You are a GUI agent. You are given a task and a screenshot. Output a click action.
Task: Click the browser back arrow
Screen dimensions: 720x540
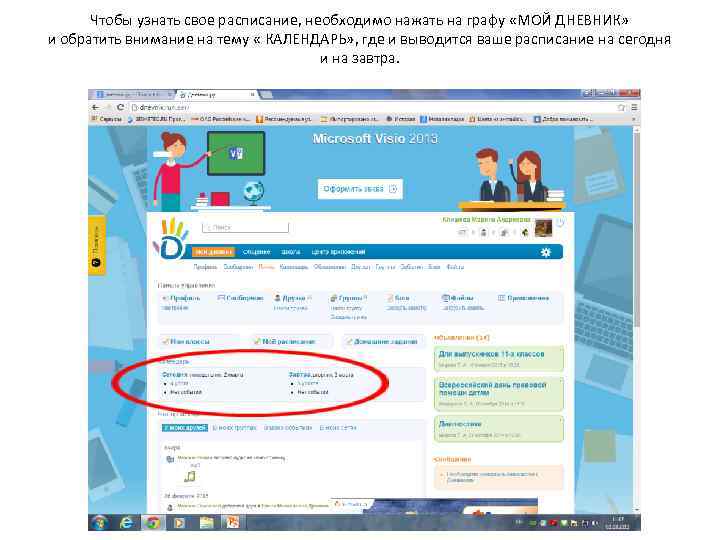(x=96, y=107)
